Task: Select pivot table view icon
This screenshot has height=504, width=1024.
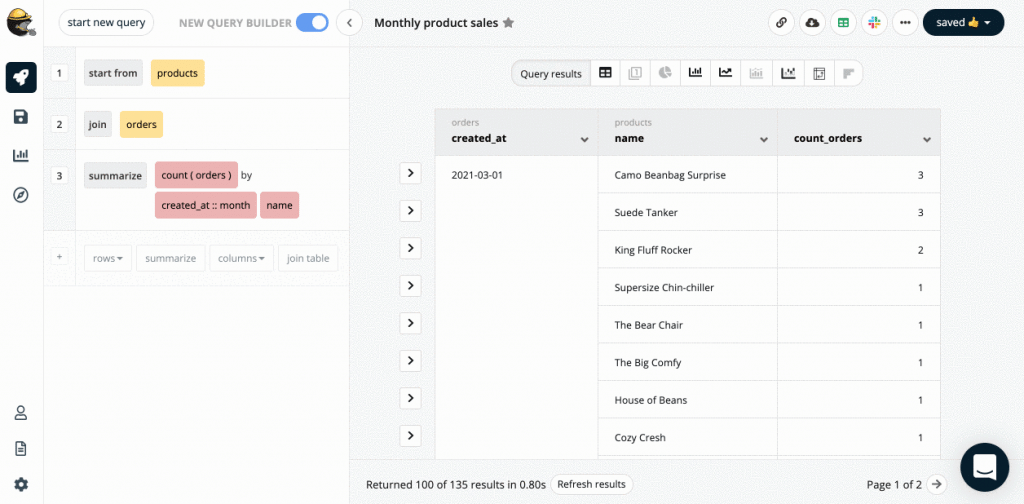Action: click(819, 73)
